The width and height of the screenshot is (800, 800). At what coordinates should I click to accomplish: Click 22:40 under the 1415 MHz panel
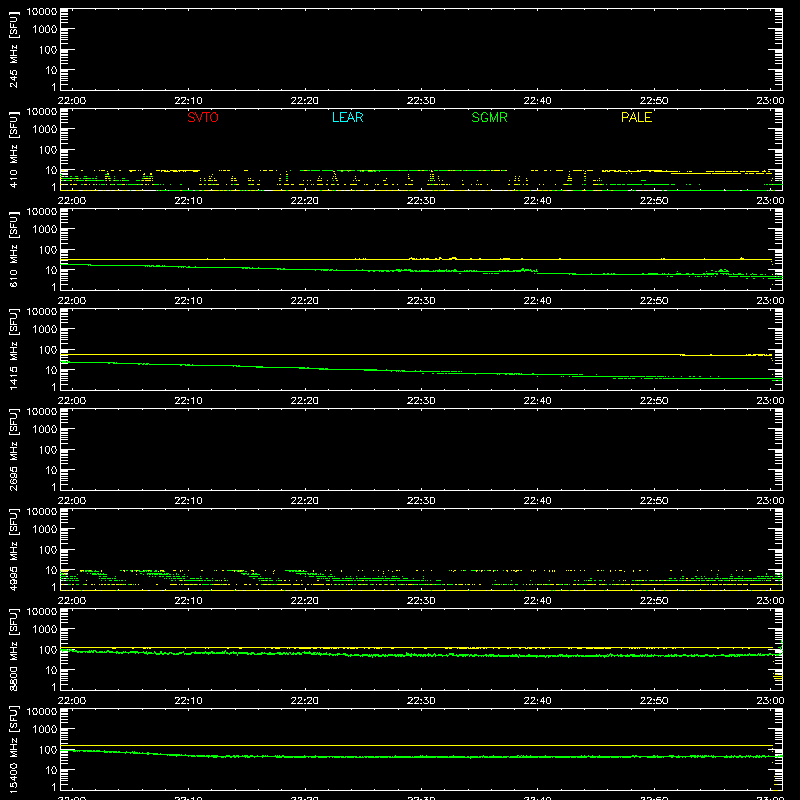537,401
